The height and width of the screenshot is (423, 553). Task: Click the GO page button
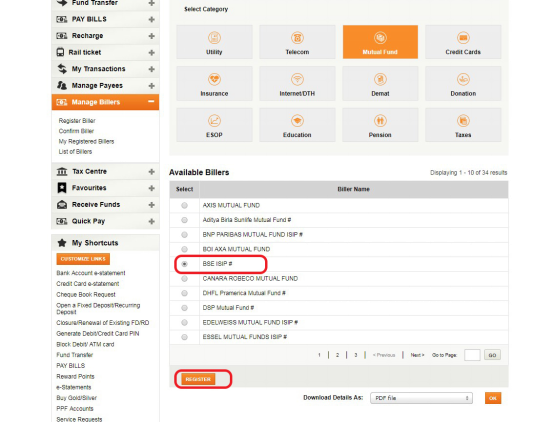coord(492,355)
